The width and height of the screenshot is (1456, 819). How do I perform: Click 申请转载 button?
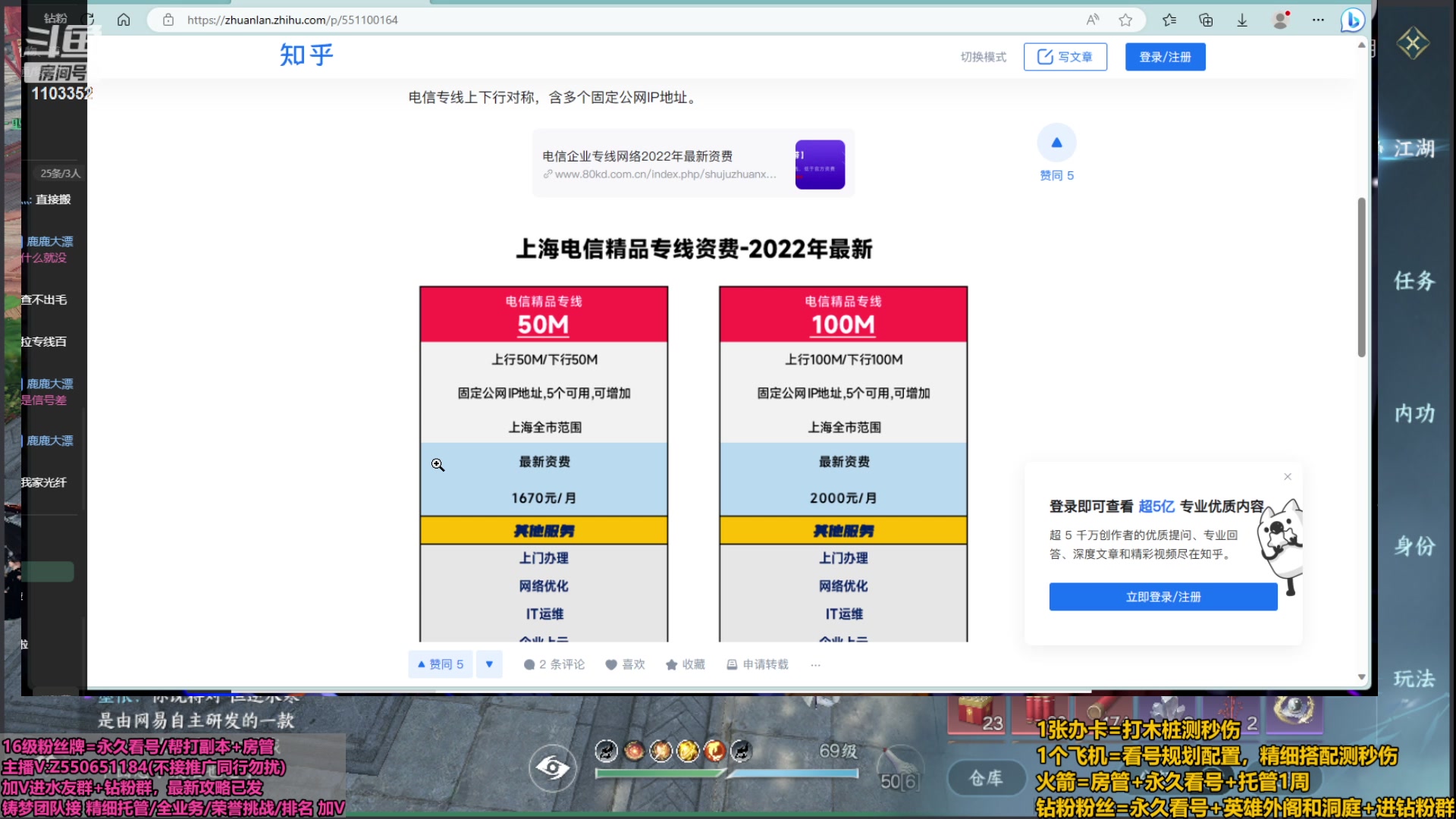click(x=758, y=664)
